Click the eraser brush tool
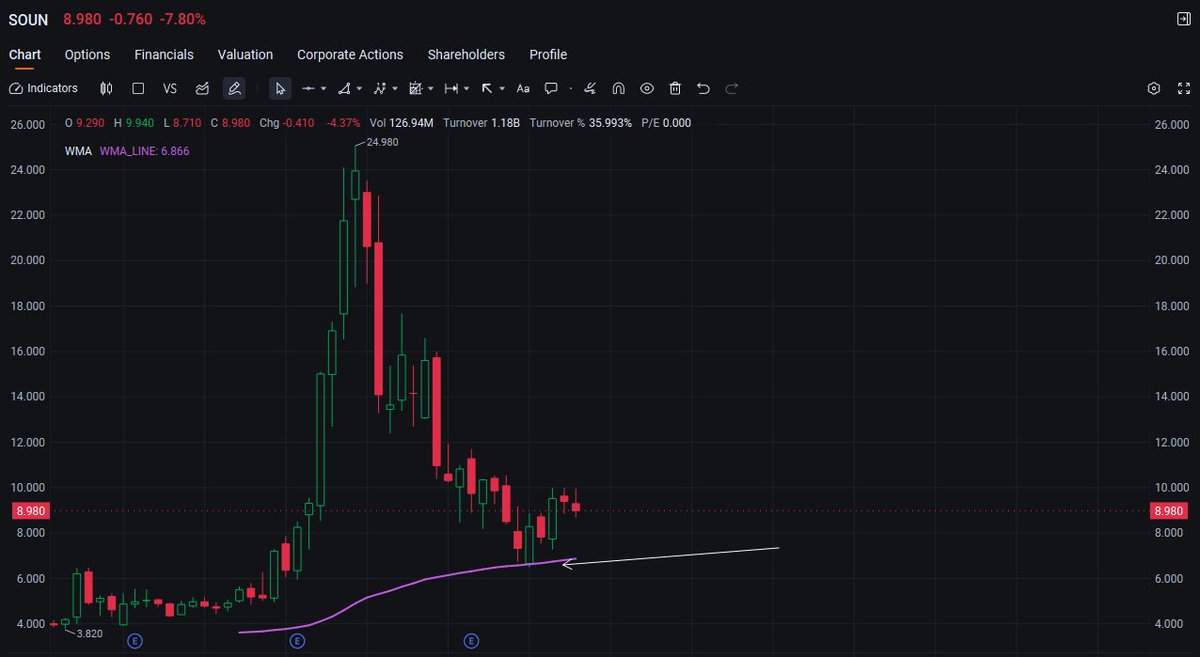 click(590, 88)
